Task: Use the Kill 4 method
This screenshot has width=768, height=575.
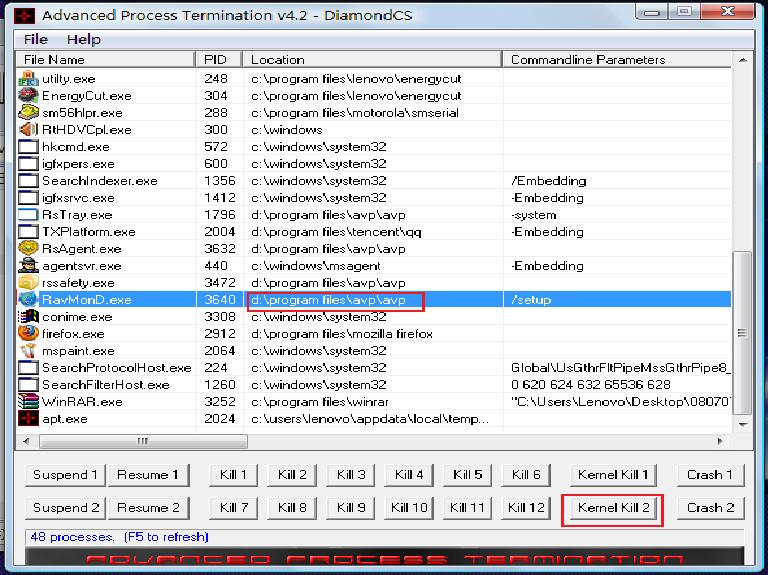Action: point(409,475)
